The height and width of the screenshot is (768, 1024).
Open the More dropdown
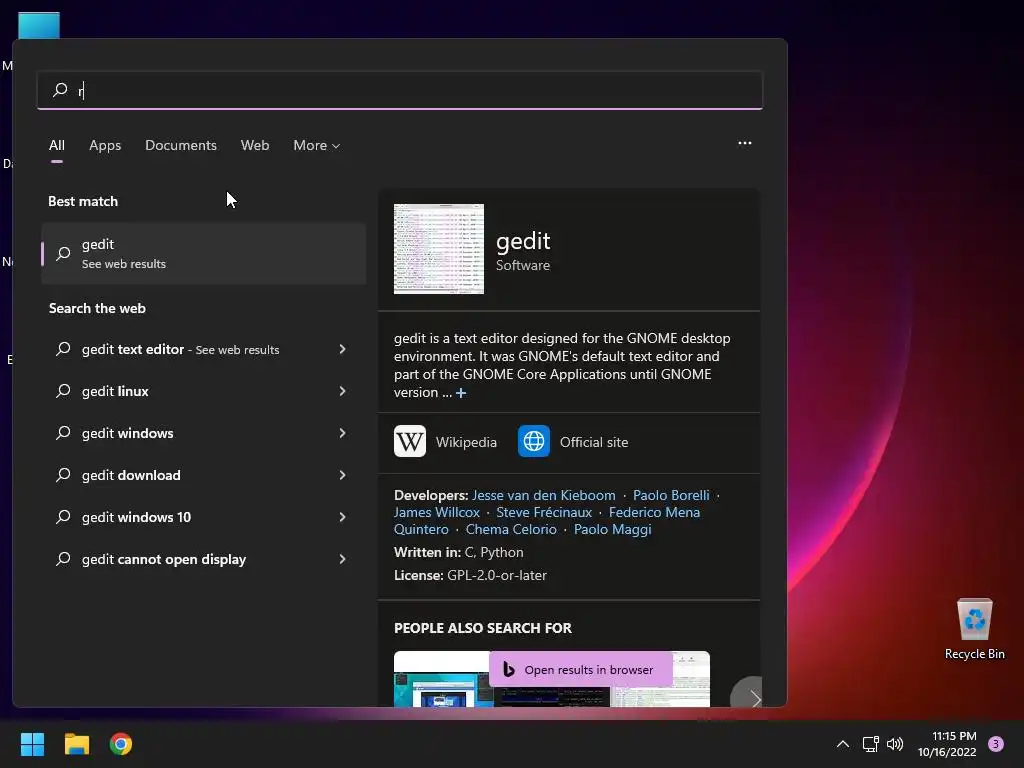click(x=317, y=145)
